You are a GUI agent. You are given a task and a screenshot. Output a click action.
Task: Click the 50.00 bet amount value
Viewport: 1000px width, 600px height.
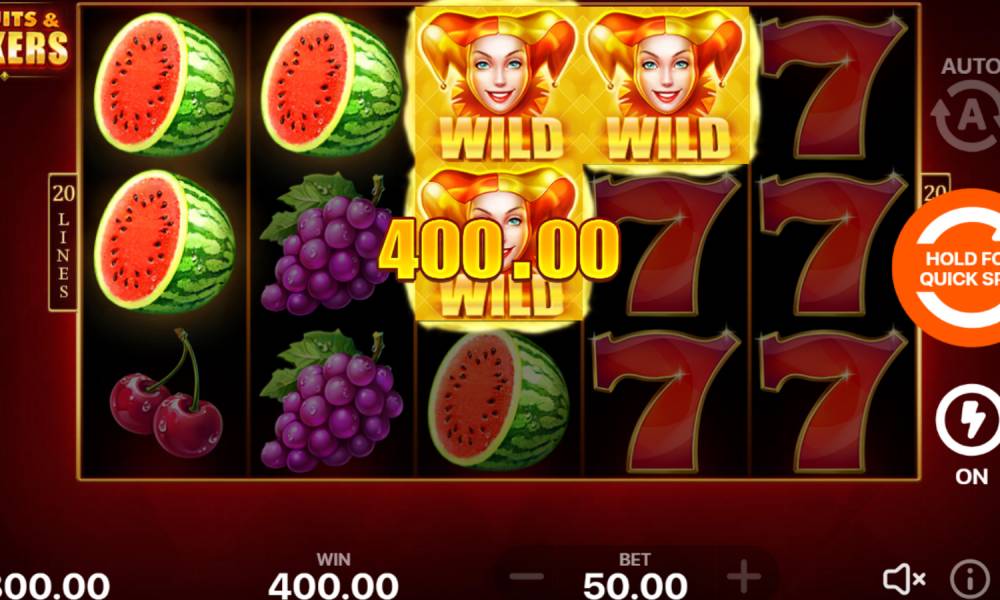pos(635,585)
